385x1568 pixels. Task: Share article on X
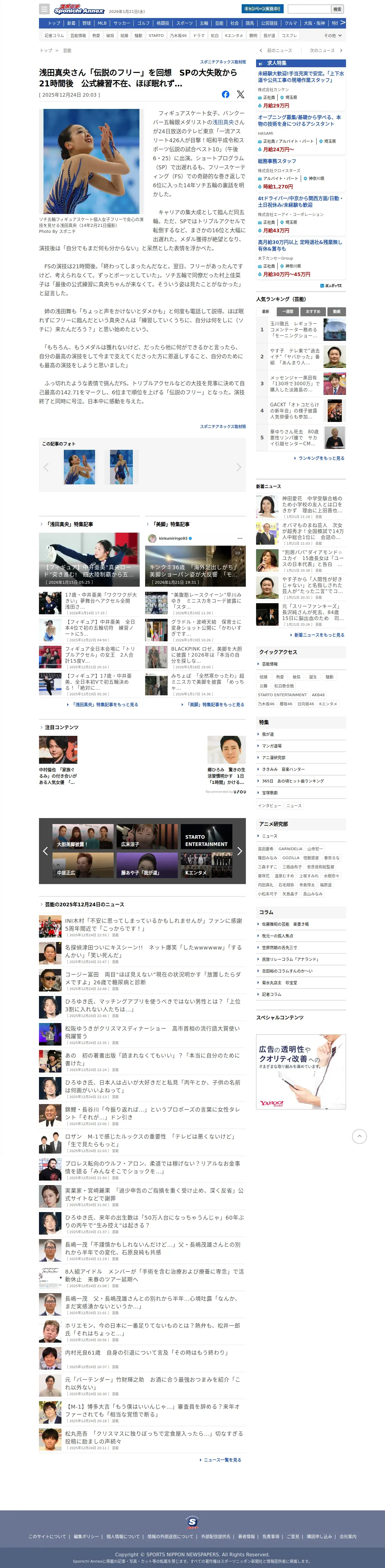click(240, 94)
